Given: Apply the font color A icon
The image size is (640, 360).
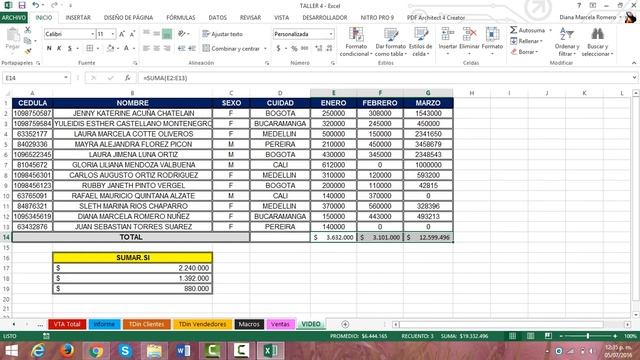Looking at the screenshot, I should coord(127,48).
